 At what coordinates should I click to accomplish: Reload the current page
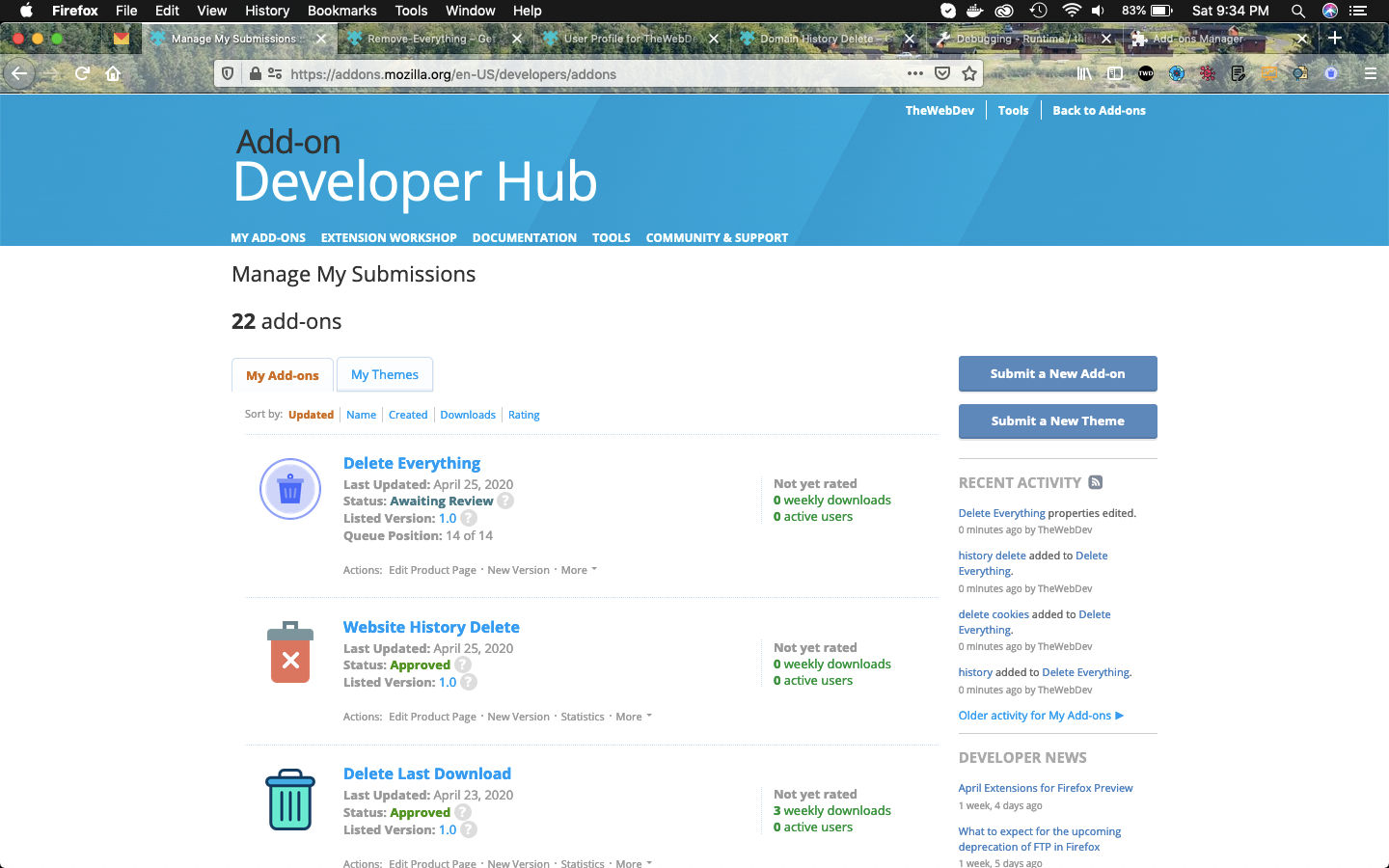(x=82, y=73)
